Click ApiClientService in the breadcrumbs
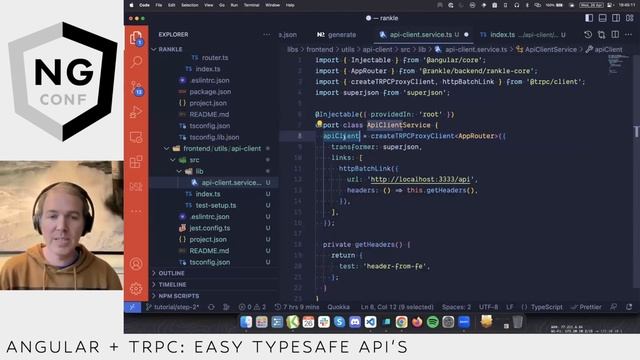Viewport: 640px width, 360px height. [x=551, y=49]
